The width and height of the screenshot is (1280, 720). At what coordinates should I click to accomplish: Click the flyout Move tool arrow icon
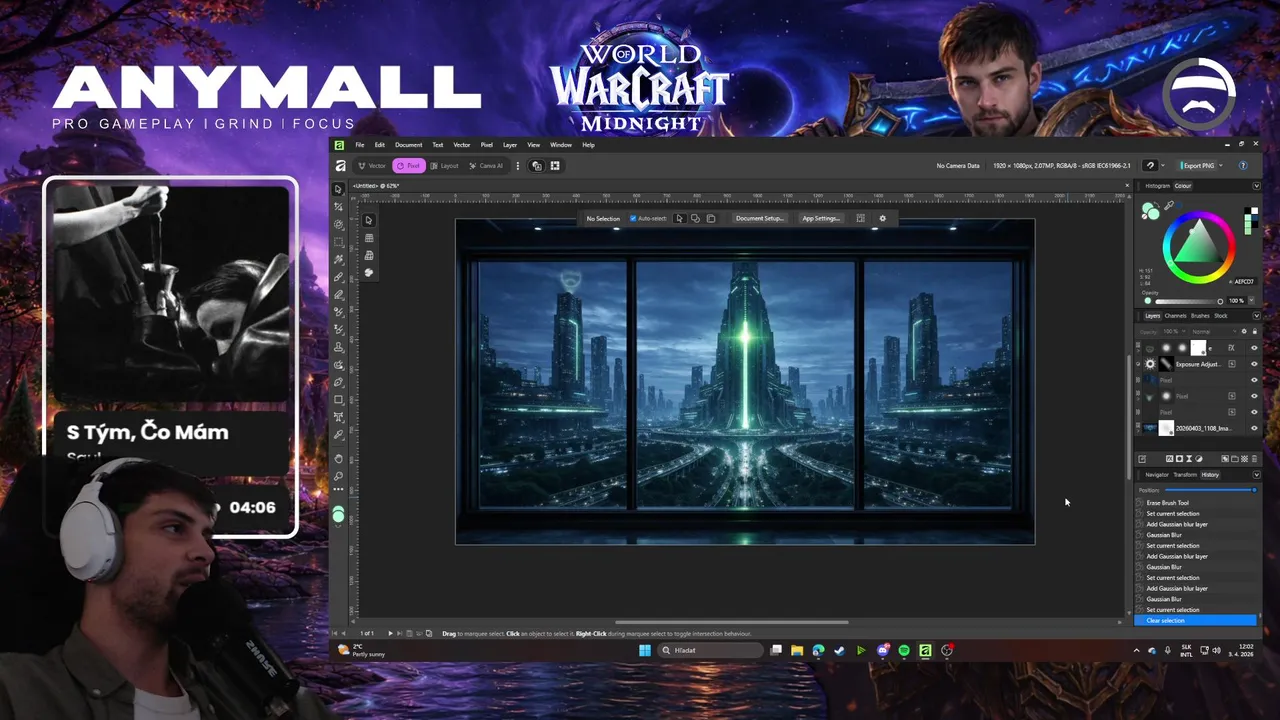tap(368, 220)
